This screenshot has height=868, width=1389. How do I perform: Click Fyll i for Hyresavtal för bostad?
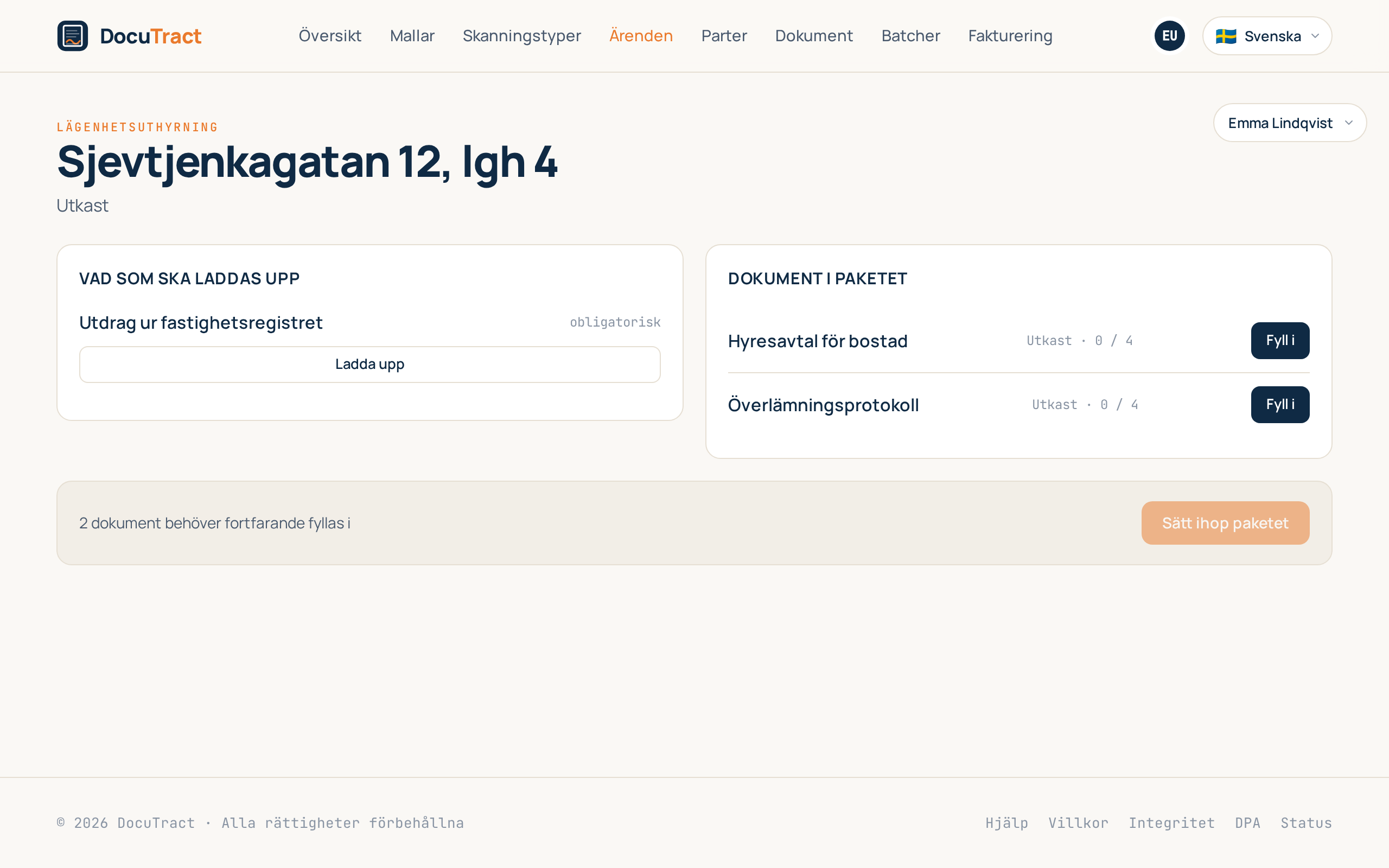(1280, 341)
